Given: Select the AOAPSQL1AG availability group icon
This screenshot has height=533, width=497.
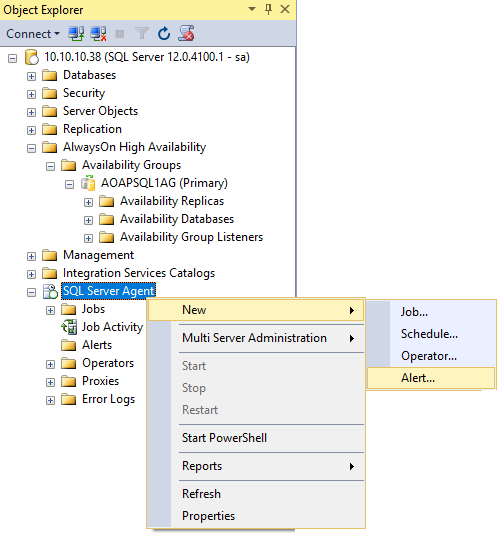Looking at the screenshot, I should pyautogui.click(x=88, y=183).
